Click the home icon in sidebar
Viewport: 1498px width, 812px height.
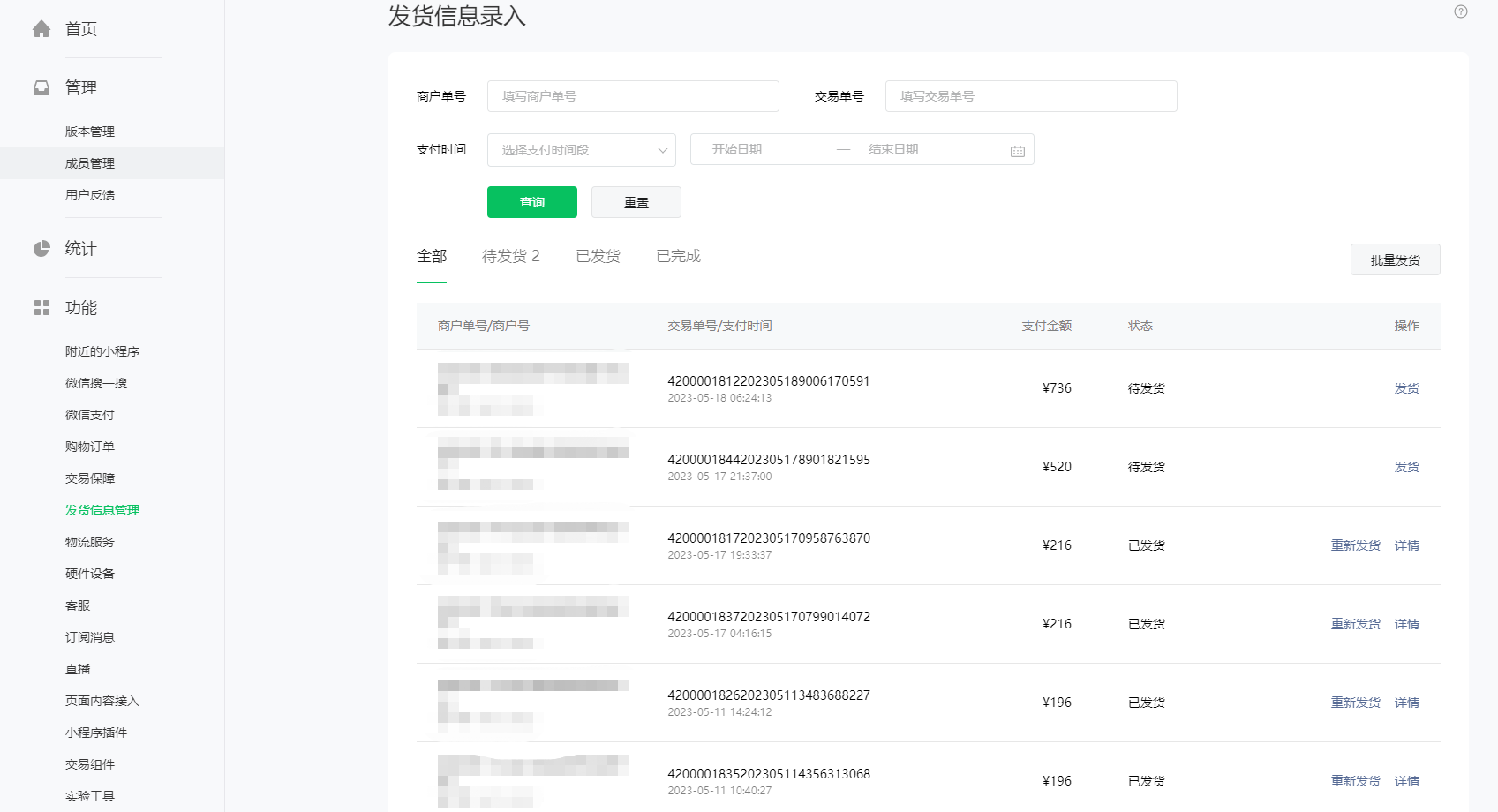click(41, 29)
